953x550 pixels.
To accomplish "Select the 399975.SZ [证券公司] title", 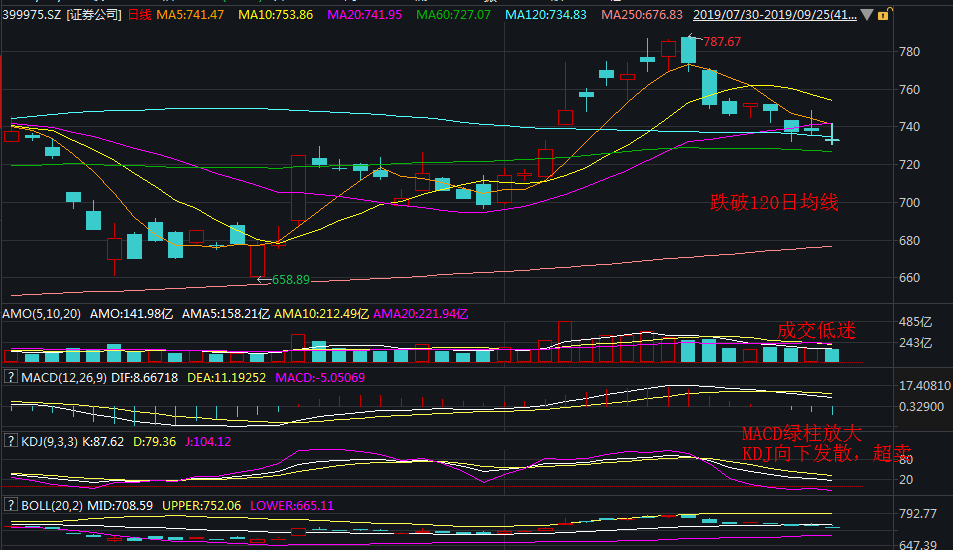I will (x=62, y=15).
